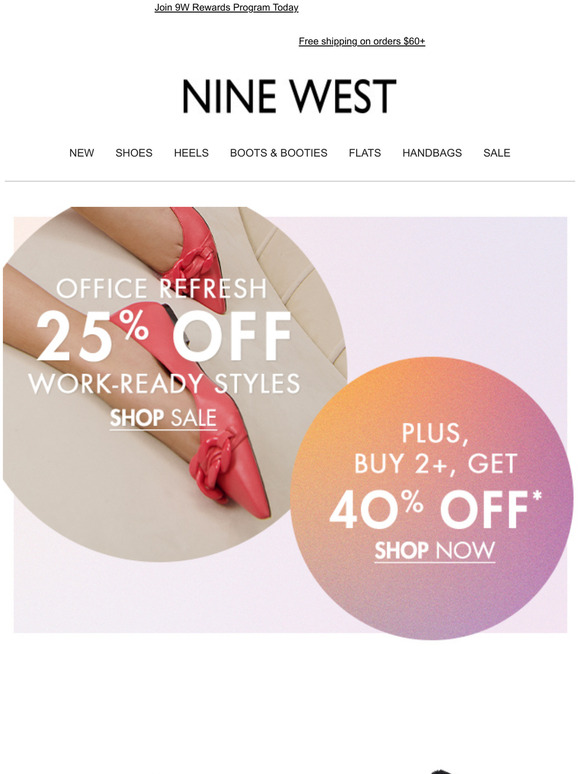Click Free shipping on orders $60+ link
This screenshot has height=774, width=580.
[362, 41]
